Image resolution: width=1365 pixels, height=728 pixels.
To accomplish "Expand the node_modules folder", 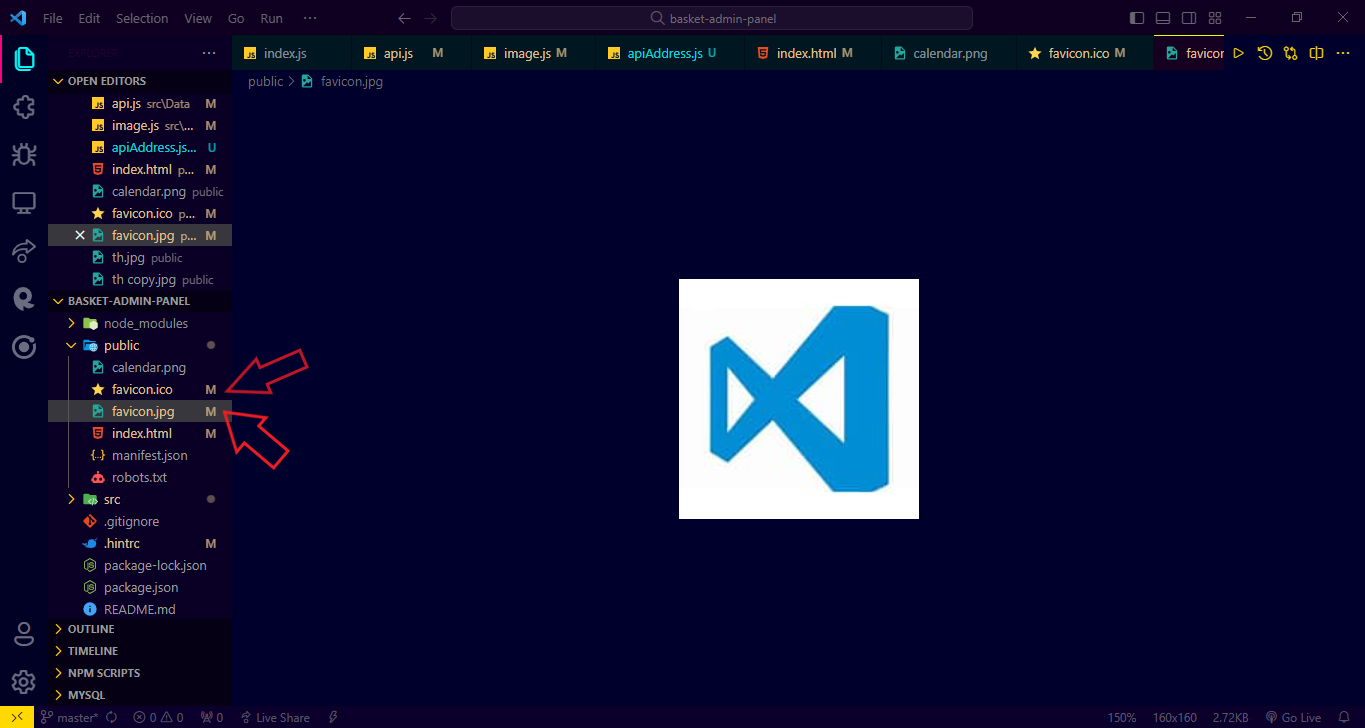I will [140, 323].
